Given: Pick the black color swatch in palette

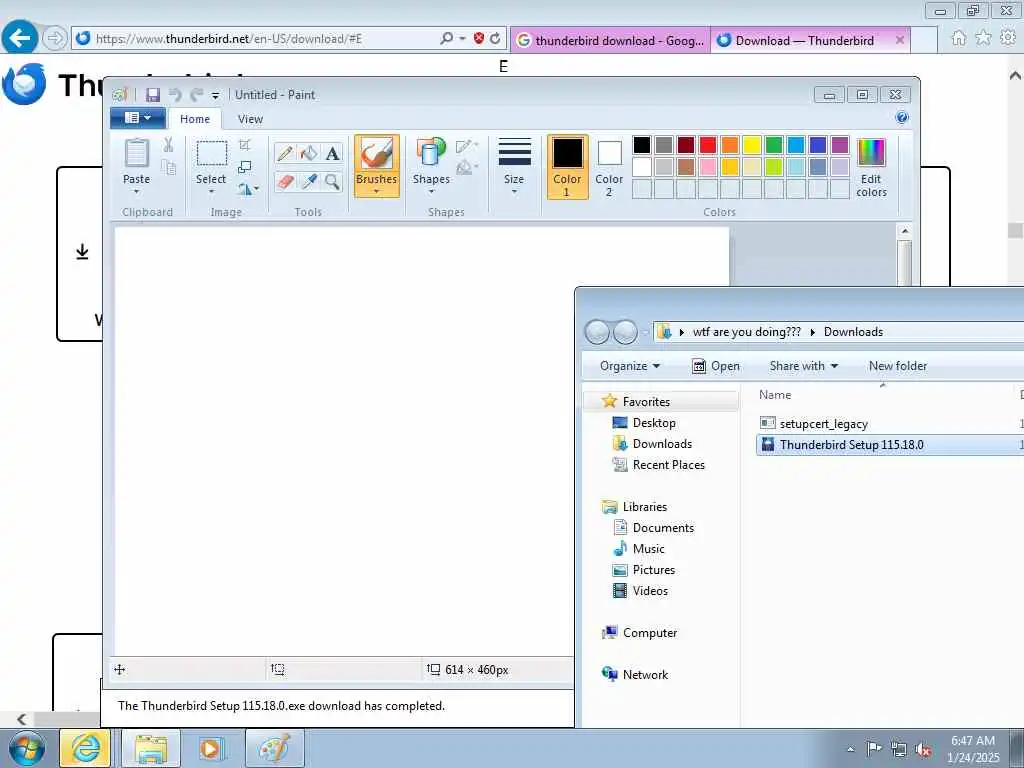Looking at the screenshot, I should click(642, 145).
